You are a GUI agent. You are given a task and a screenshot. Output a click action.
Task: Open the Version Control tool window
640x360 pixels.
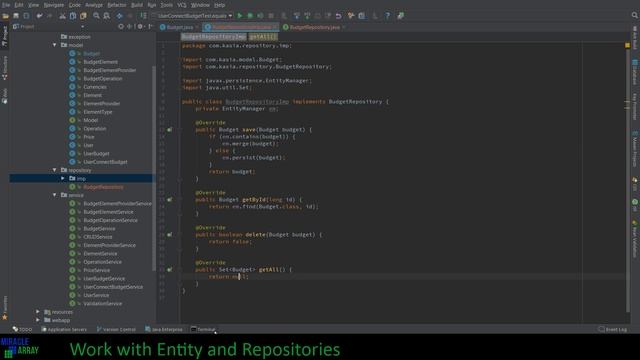(116, 329)
